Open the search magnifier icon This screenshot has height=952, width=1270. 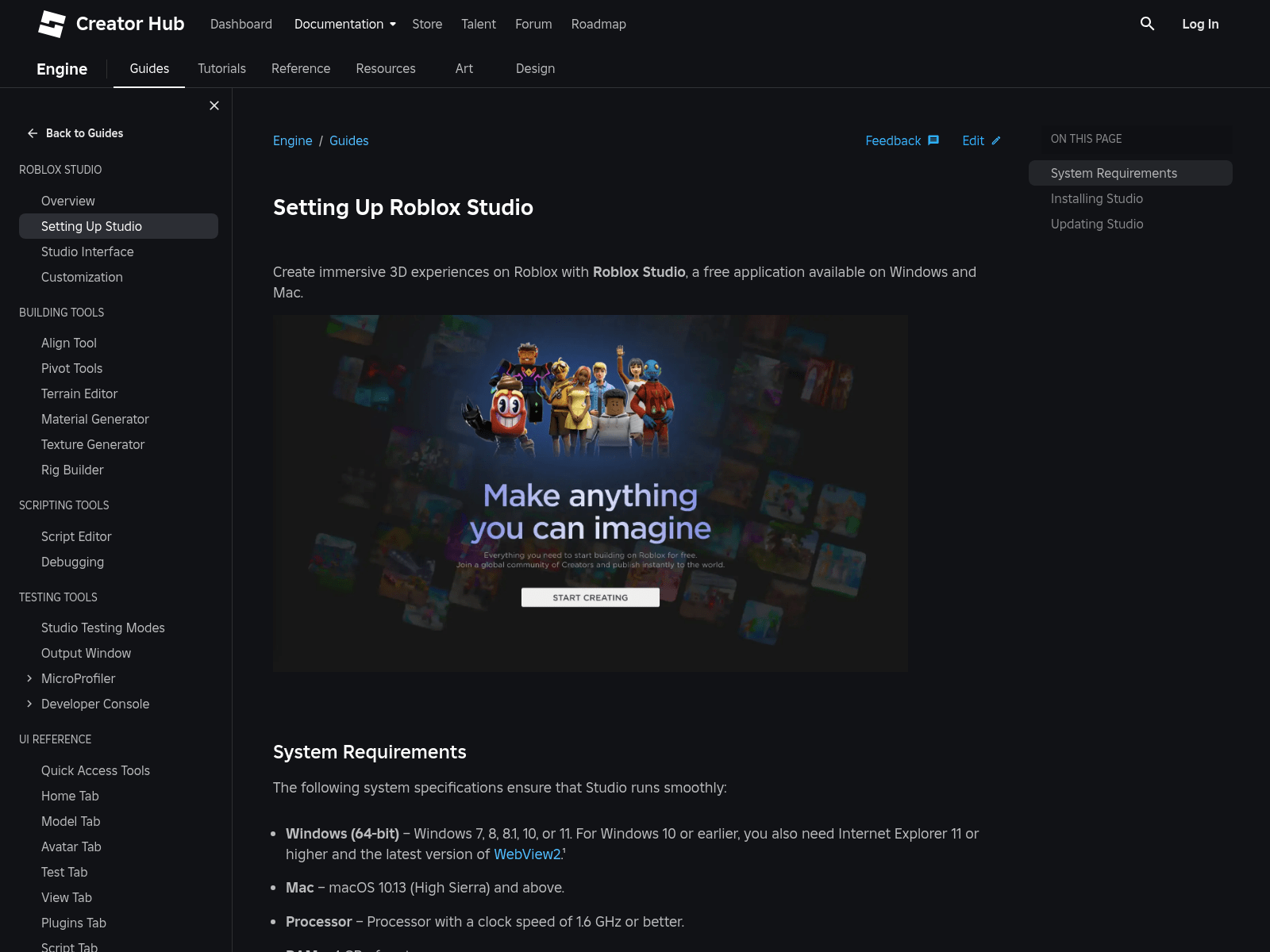(1147, 24)
